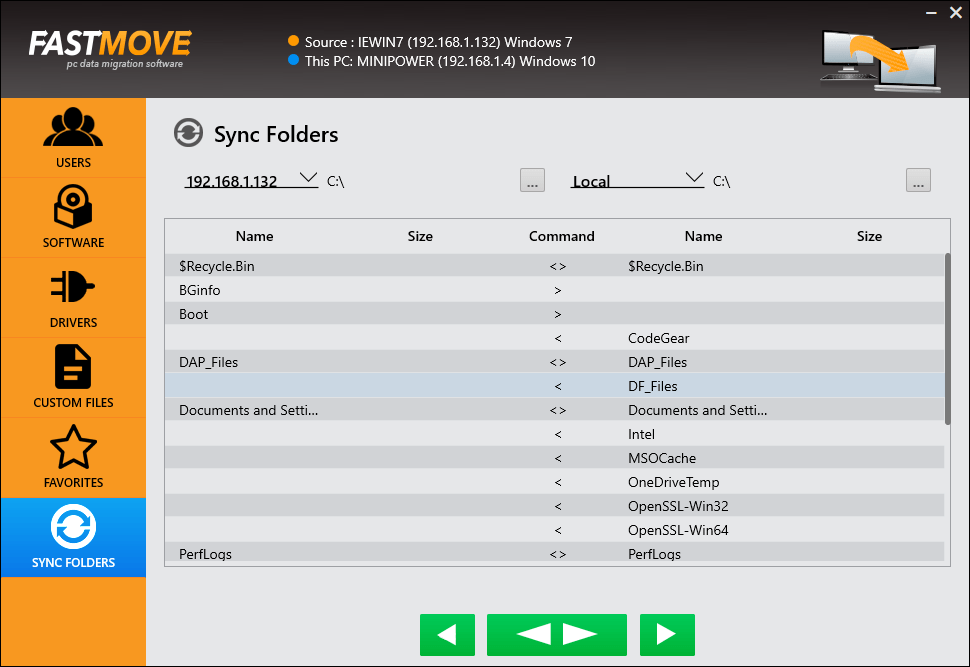Select the MSOCache folder
This screenshot has height=667, width=970.
(662, 458)
